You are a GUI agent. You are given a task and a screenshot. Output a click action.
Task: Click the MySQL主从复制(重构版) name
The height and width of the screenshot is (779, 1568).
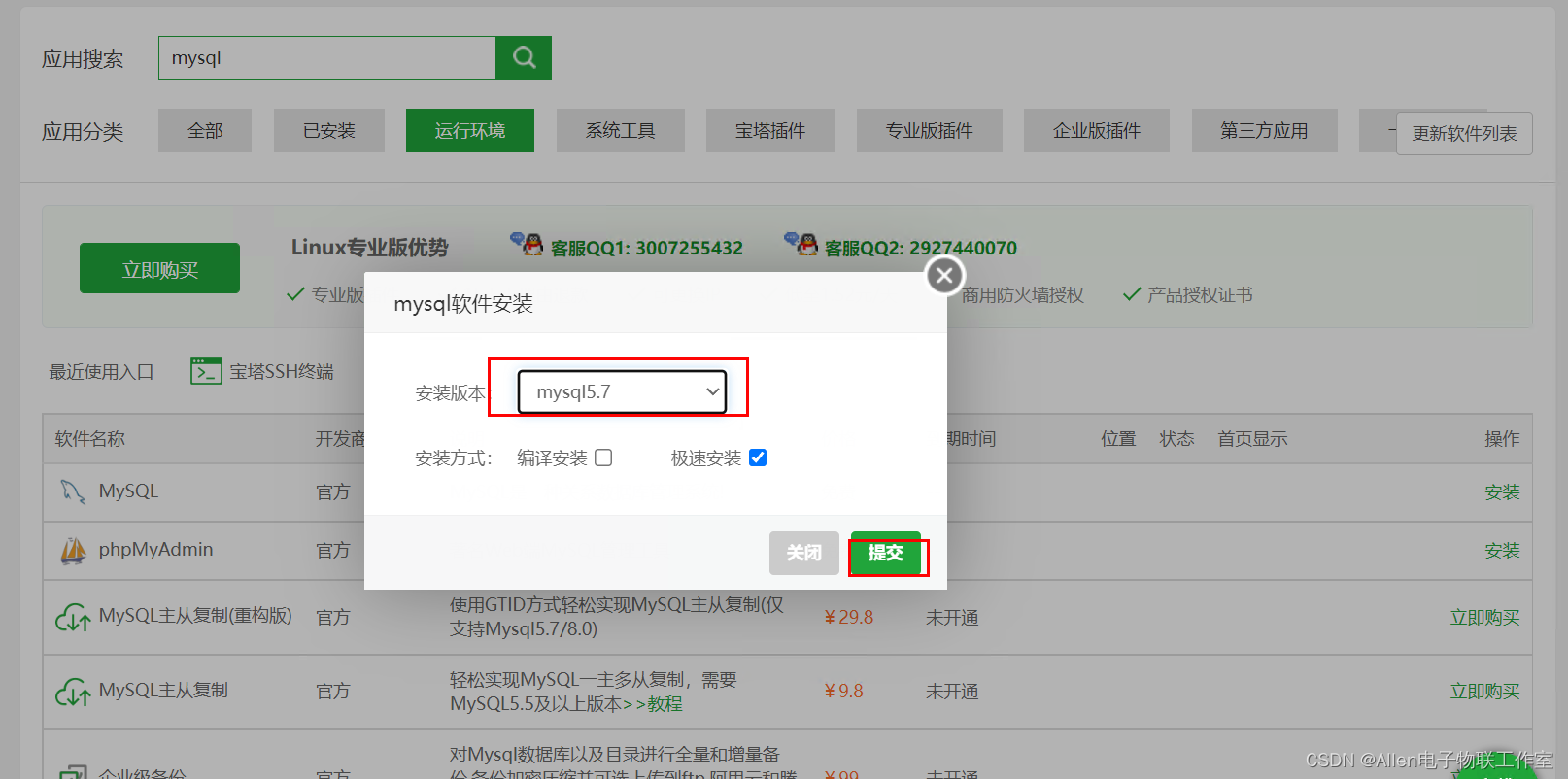[195, 615]
